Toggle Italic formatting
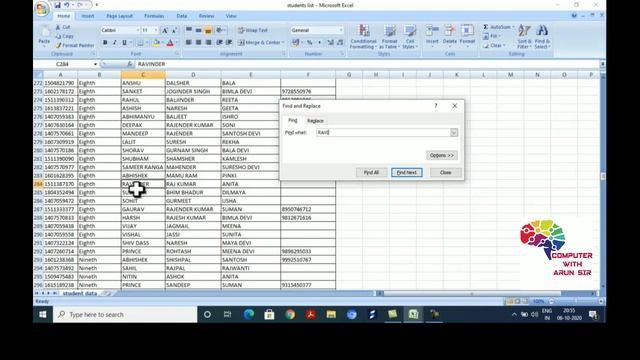The width and height of the screenshot is (640, 360). [115, 42]
